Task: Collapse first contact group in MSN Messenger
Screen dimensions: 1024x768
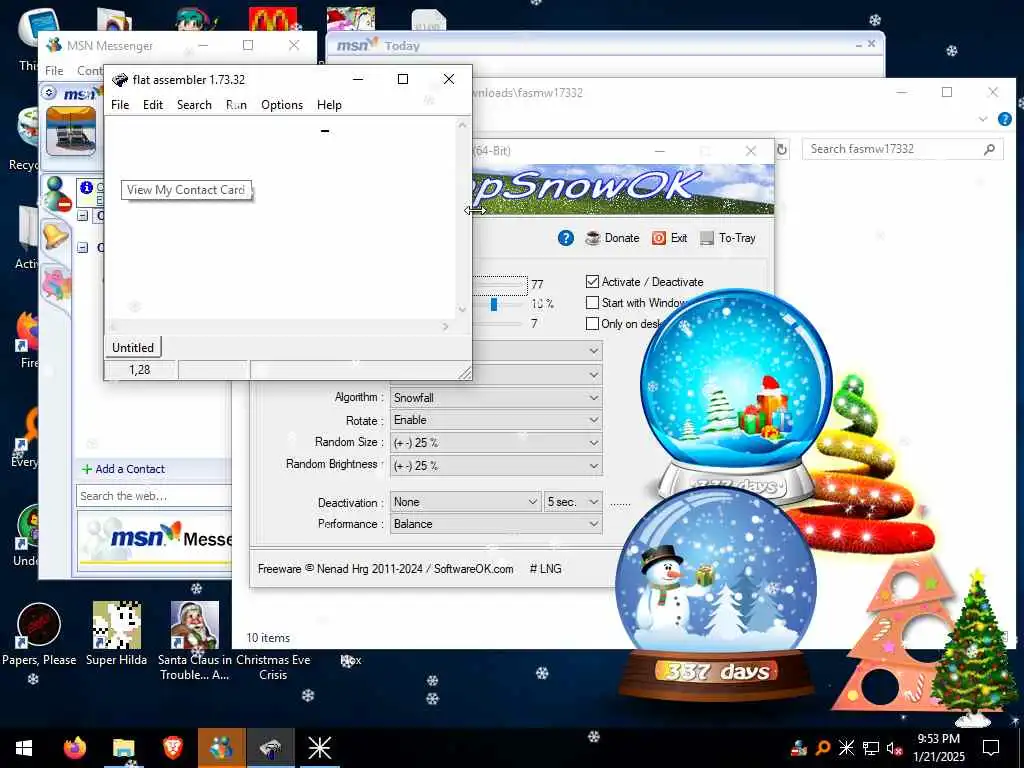Action: [83, 216]
